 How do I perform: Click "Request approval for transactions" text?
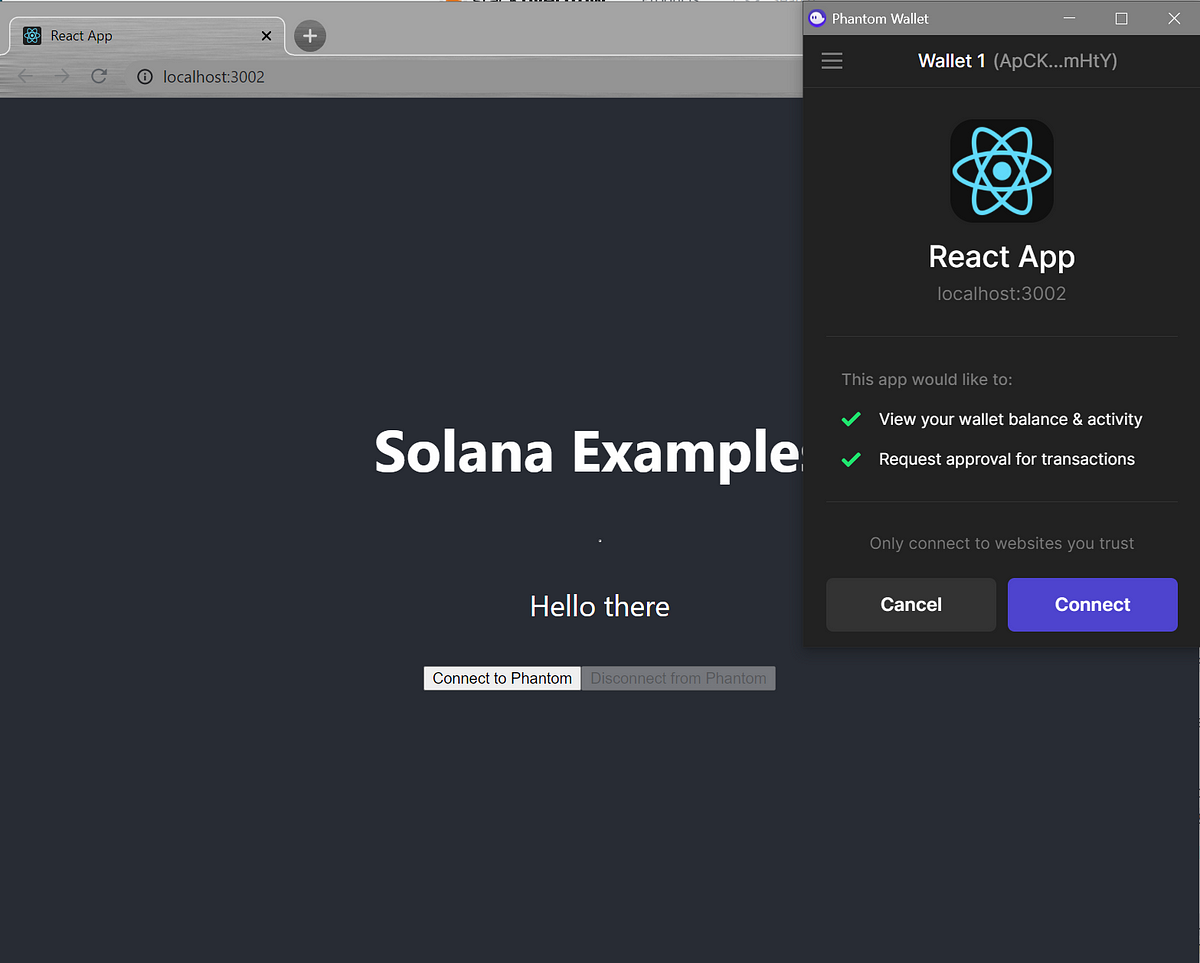(1007, 459)
